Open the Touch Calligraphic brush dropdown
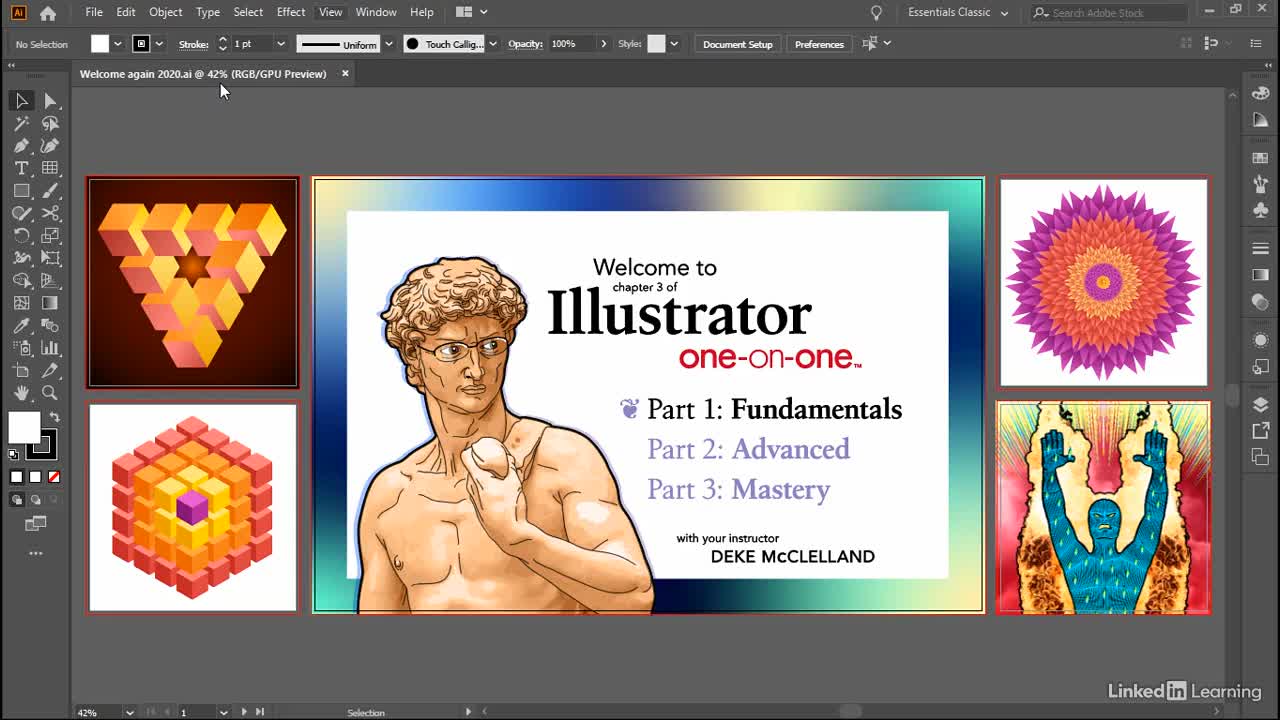 click(492, 44)
